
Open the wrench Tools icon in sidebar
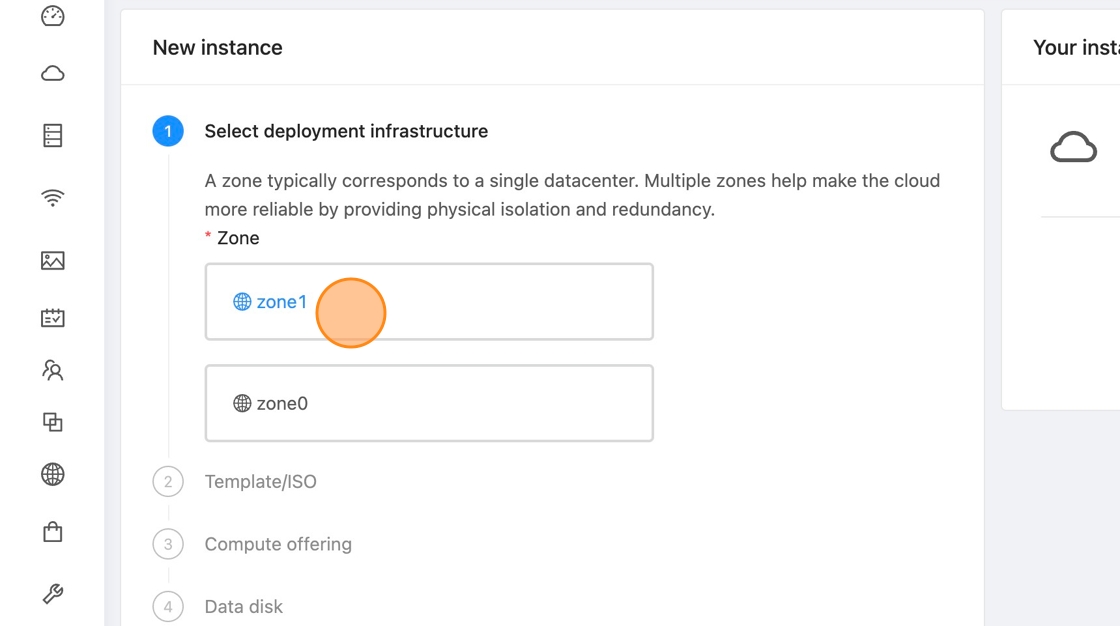[53, 594]
